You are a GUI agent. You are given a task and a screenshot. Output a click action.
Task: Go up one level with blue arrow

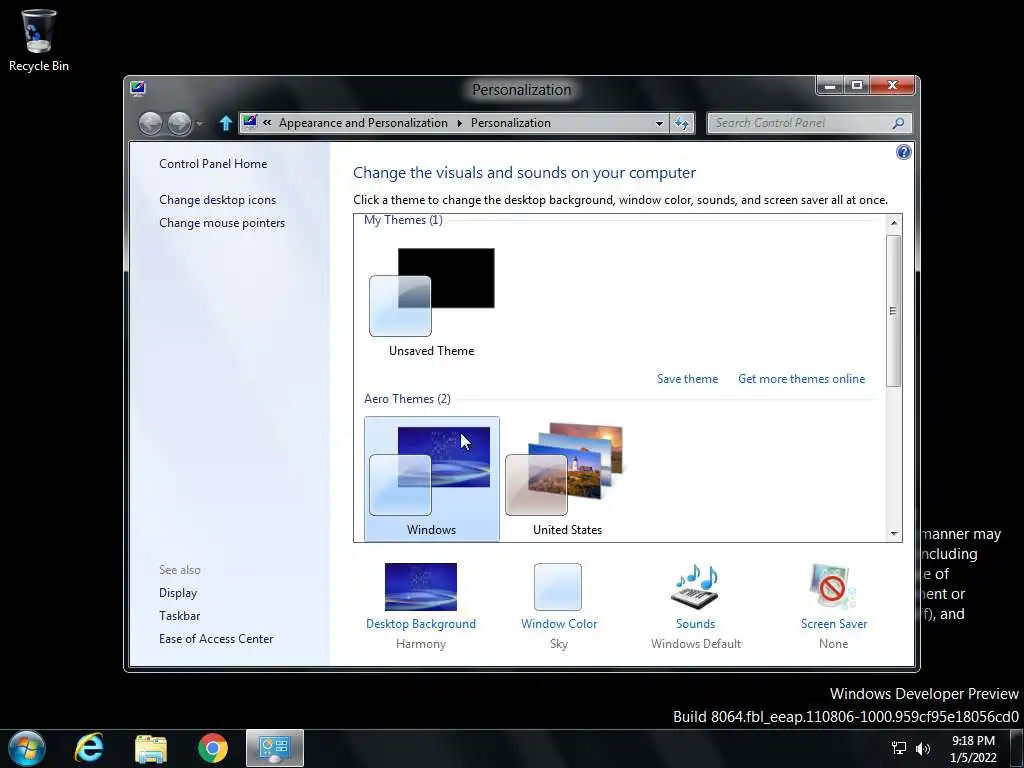point(225,123)
